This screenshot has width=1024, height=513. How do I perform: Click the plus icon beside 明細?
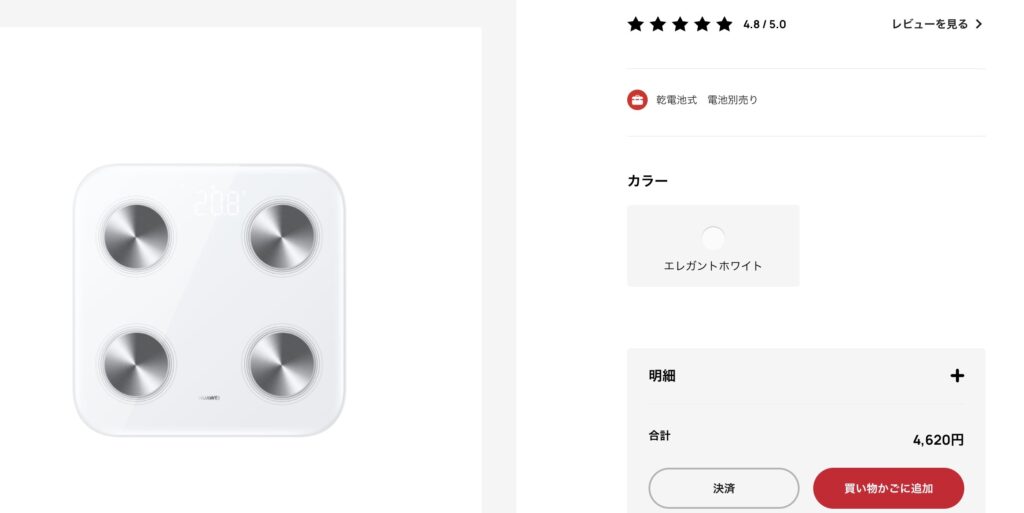pos(957,375)
